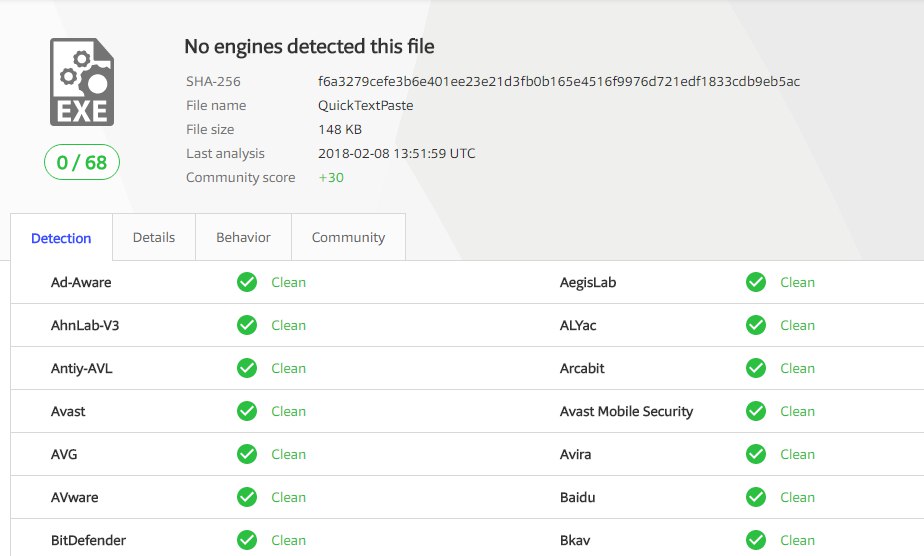Click the community score +30
This screenshot has height=556, width=924.
(331, 178)
